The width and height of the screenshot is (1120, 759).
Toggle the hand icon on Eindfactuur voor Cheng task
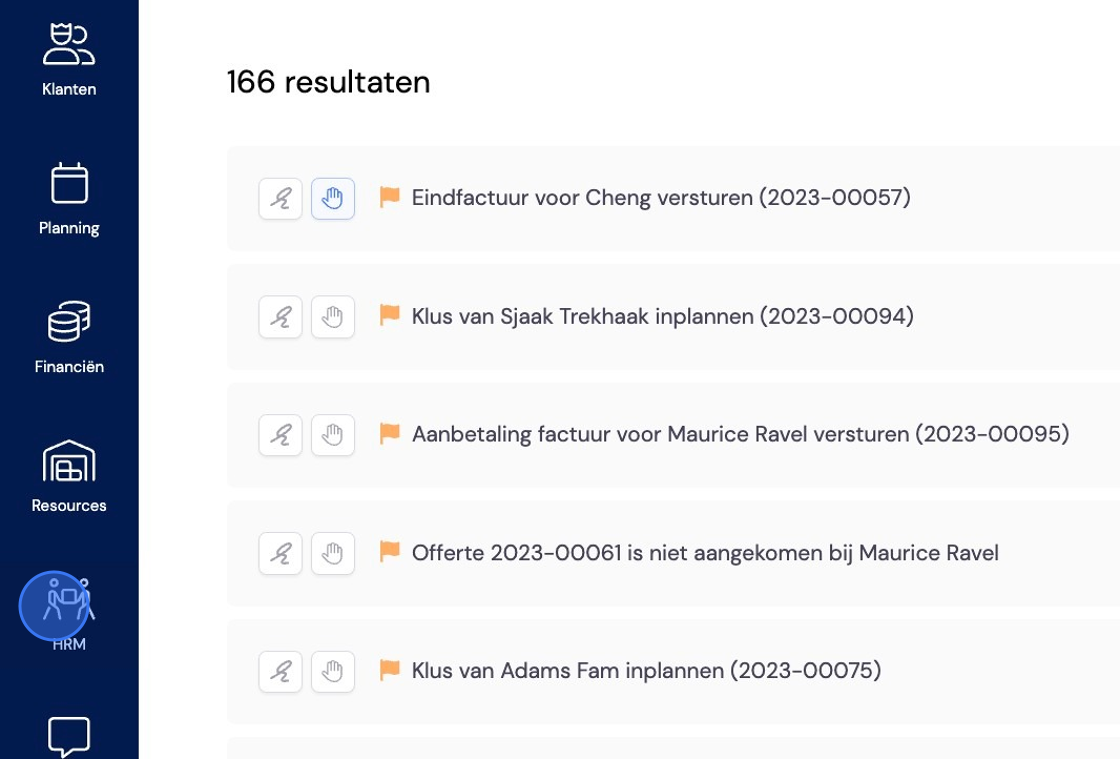click(x=333, y=198)
